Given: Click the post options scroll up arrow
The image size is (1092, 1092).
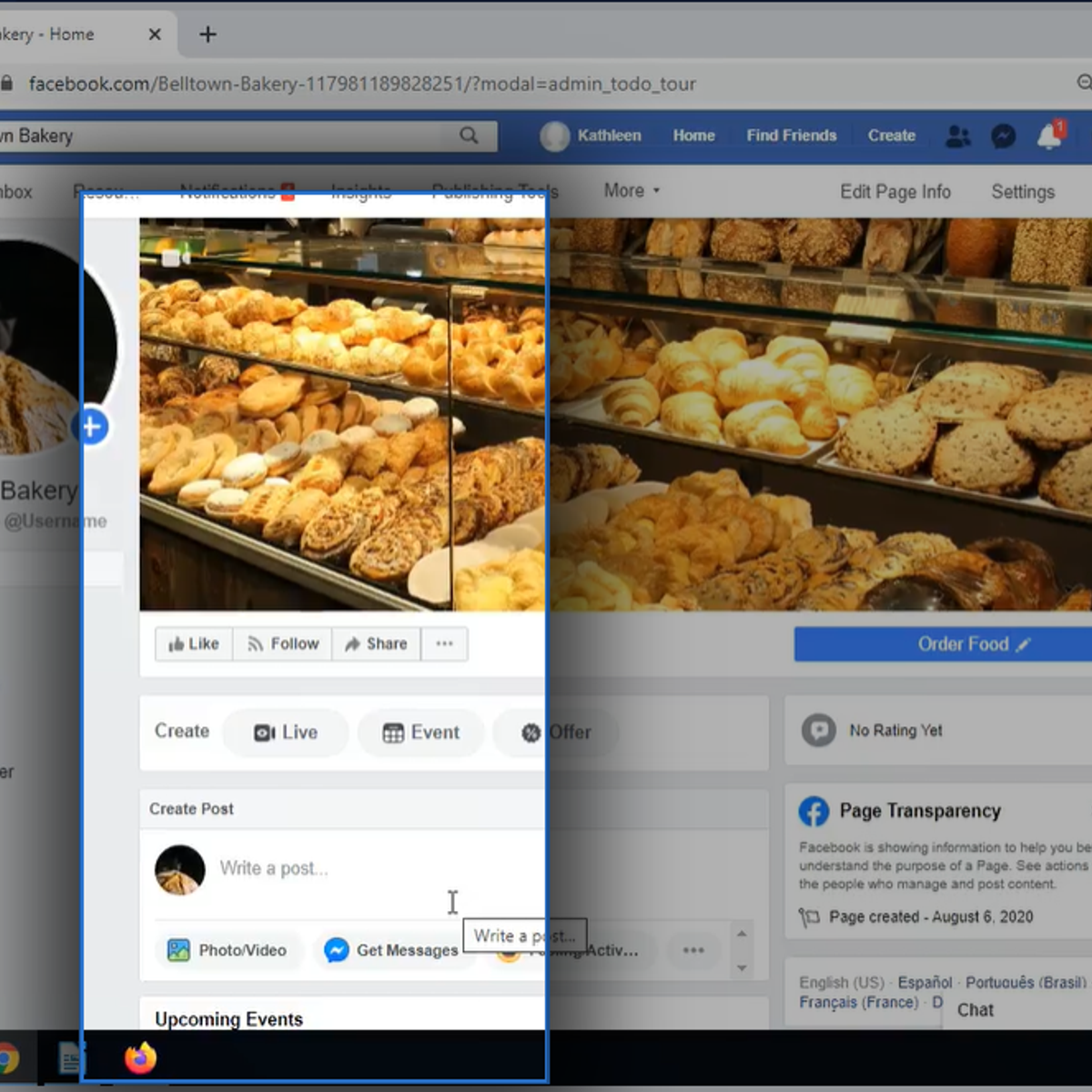Looking at the screenshot, I should pos(742,934).
